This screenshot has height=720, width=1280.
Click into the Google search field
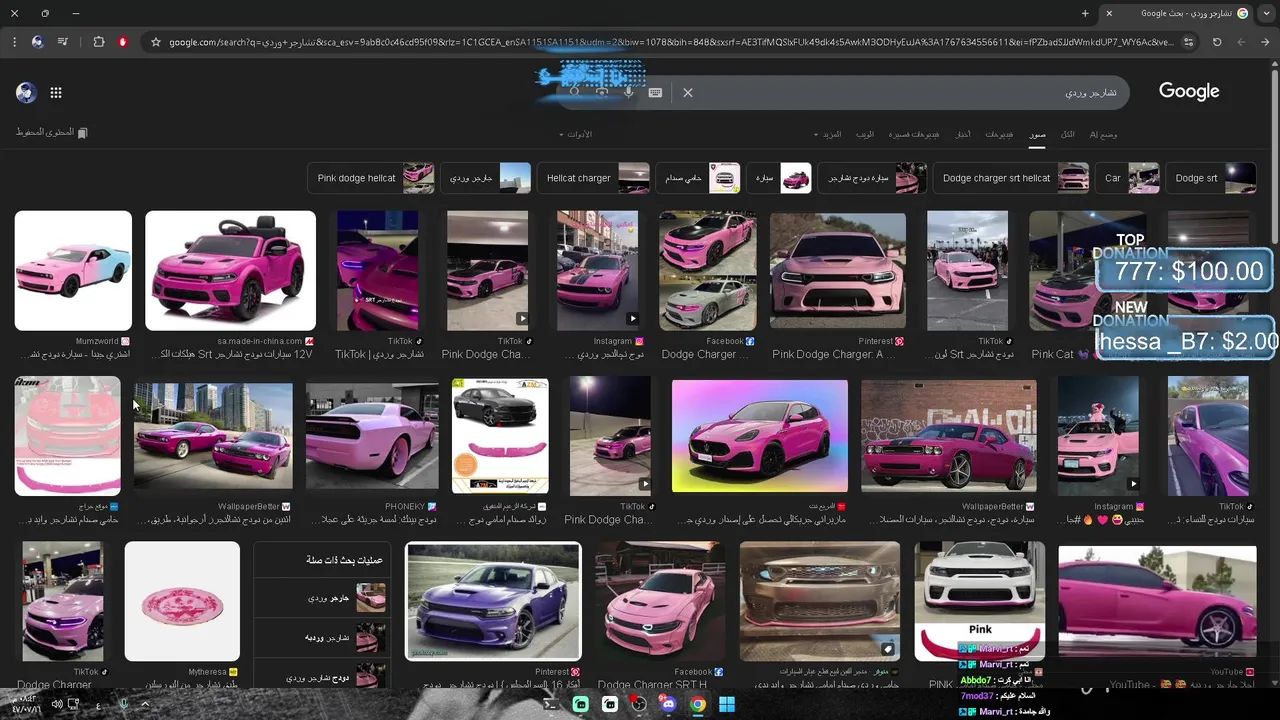(910, 92)
